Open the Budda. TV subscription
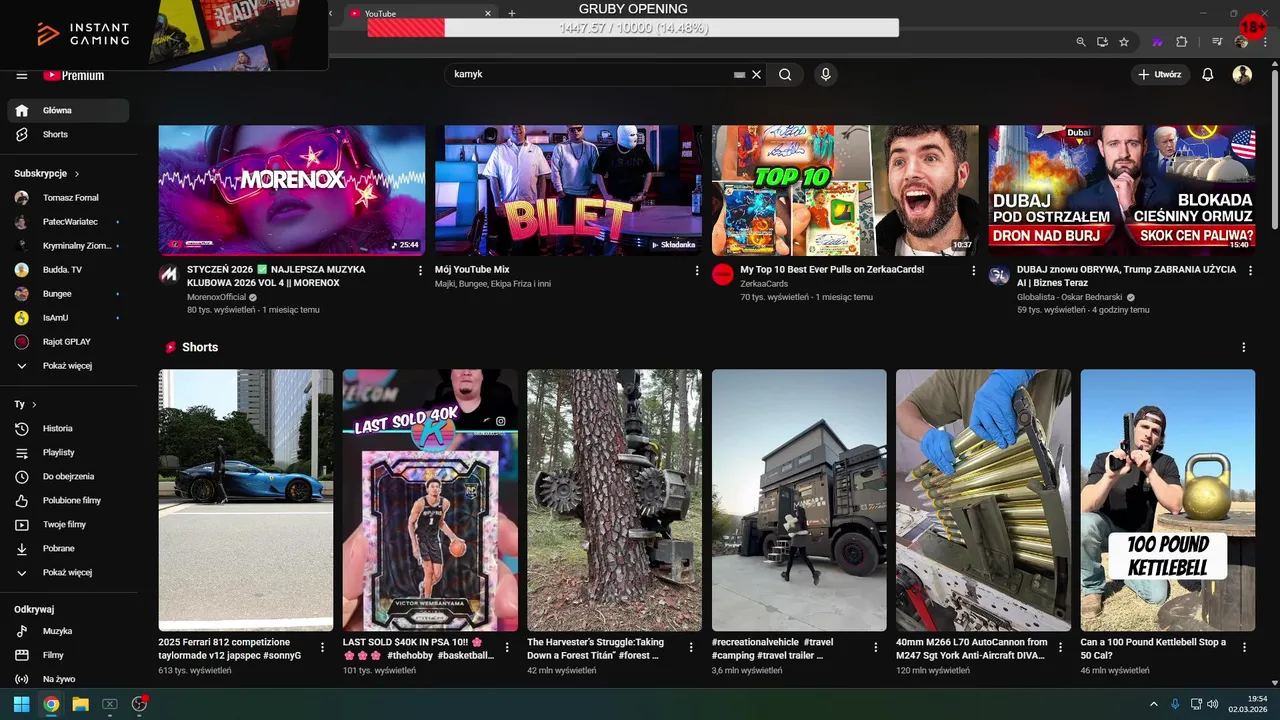 [x=68, y=270]
